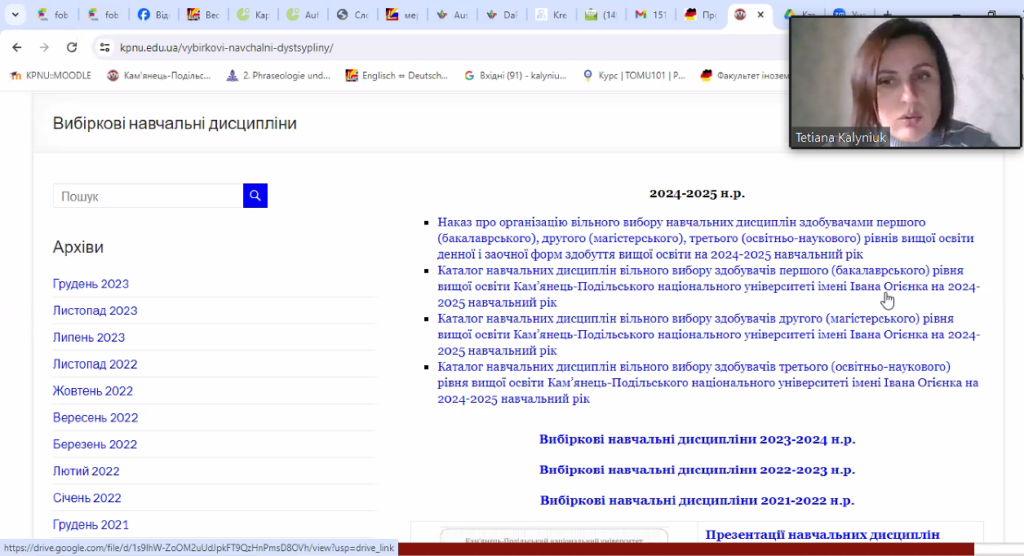This screenshot has height=556, width=1024.
Task: Close the currently active browser tab
Action: pyautogui.click(x=763, y=15)
